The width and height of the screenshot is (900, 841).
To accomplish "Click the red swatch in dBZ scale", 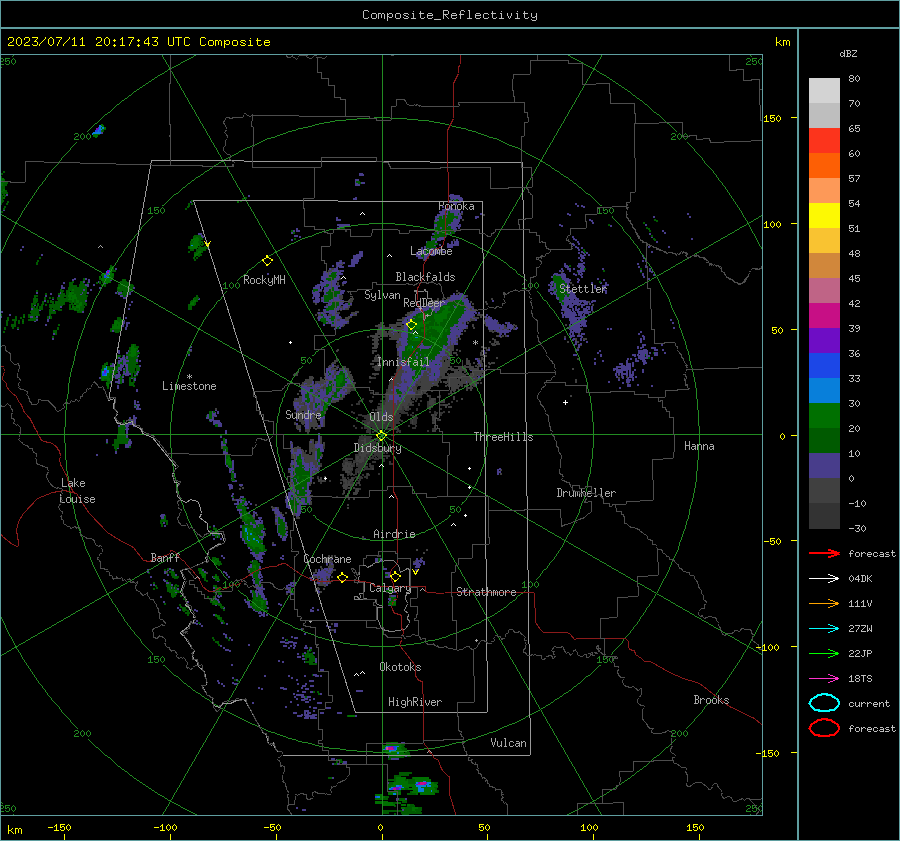I will 824,140.
